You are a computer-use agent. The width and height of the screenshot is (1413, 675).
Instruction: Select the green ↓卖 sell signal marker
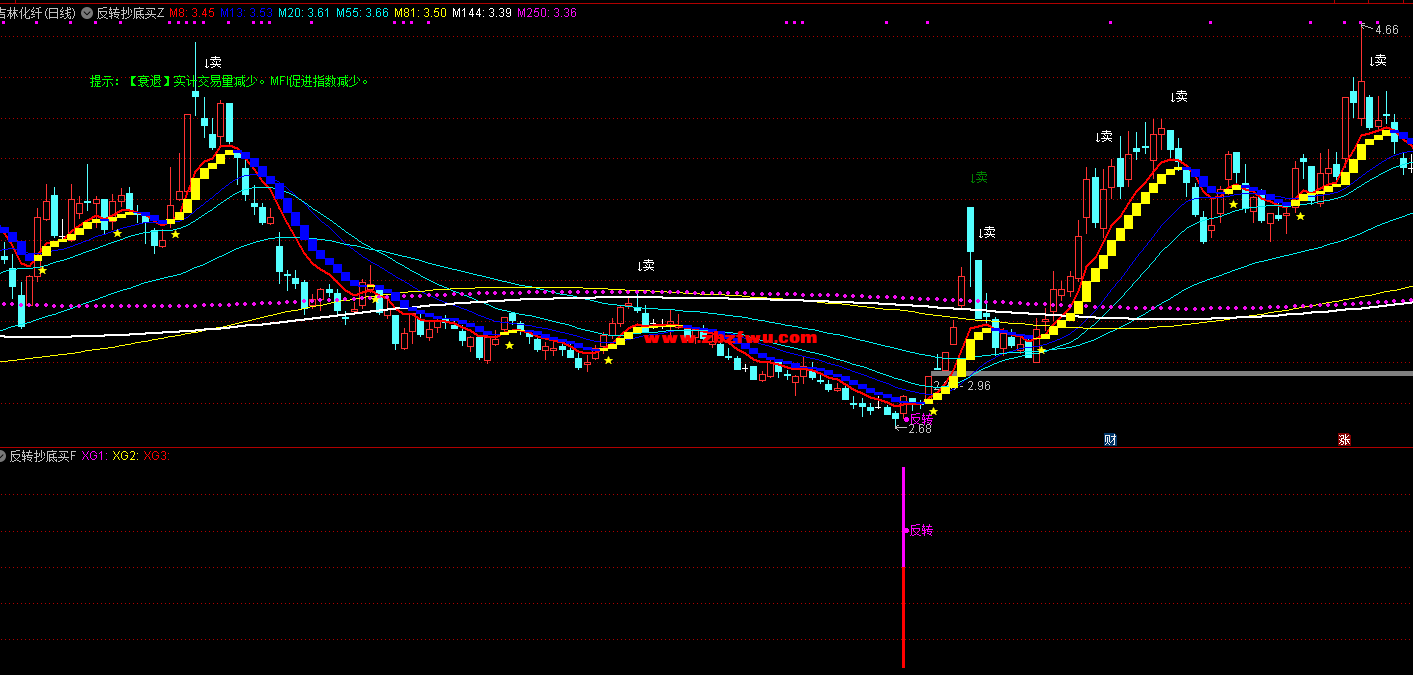[979, 177]
